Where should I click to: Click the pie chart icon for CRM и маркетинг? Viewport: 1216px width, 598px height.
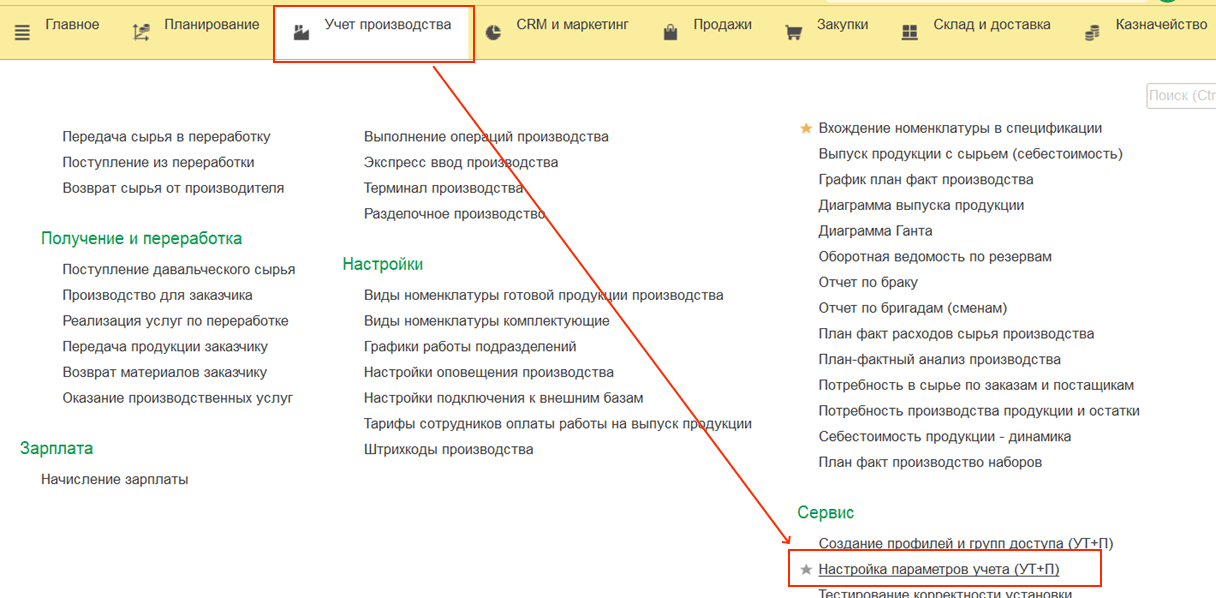[493, 32]
